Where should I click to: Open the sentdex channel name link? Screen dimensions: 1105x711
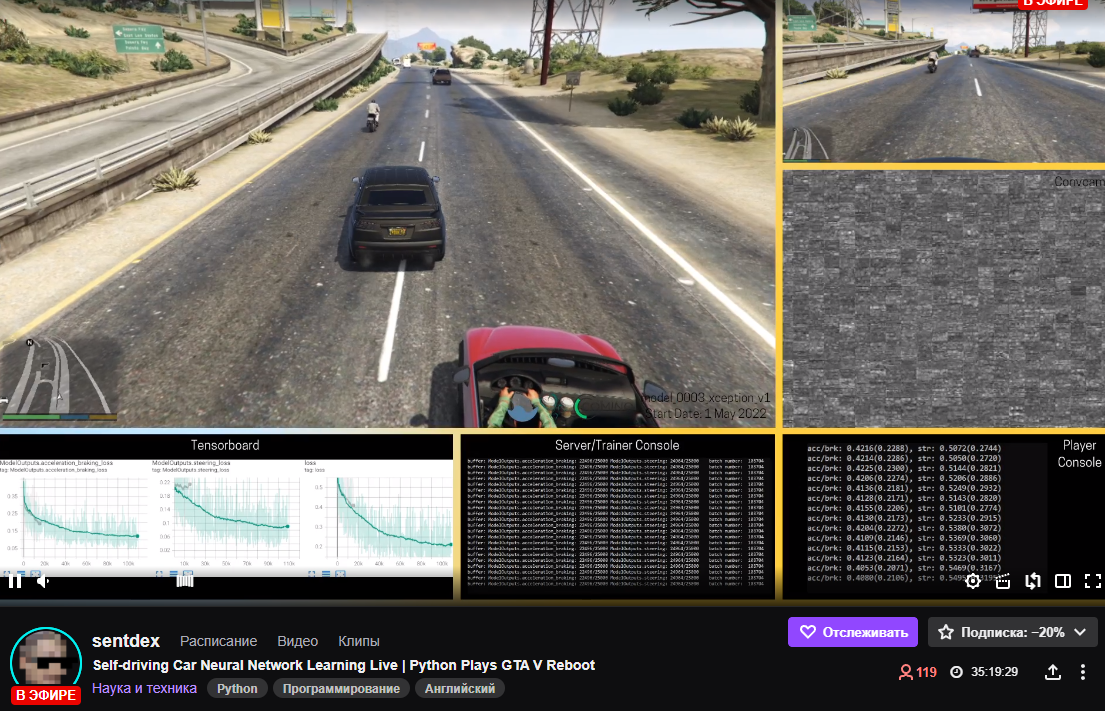click(126, 641)
